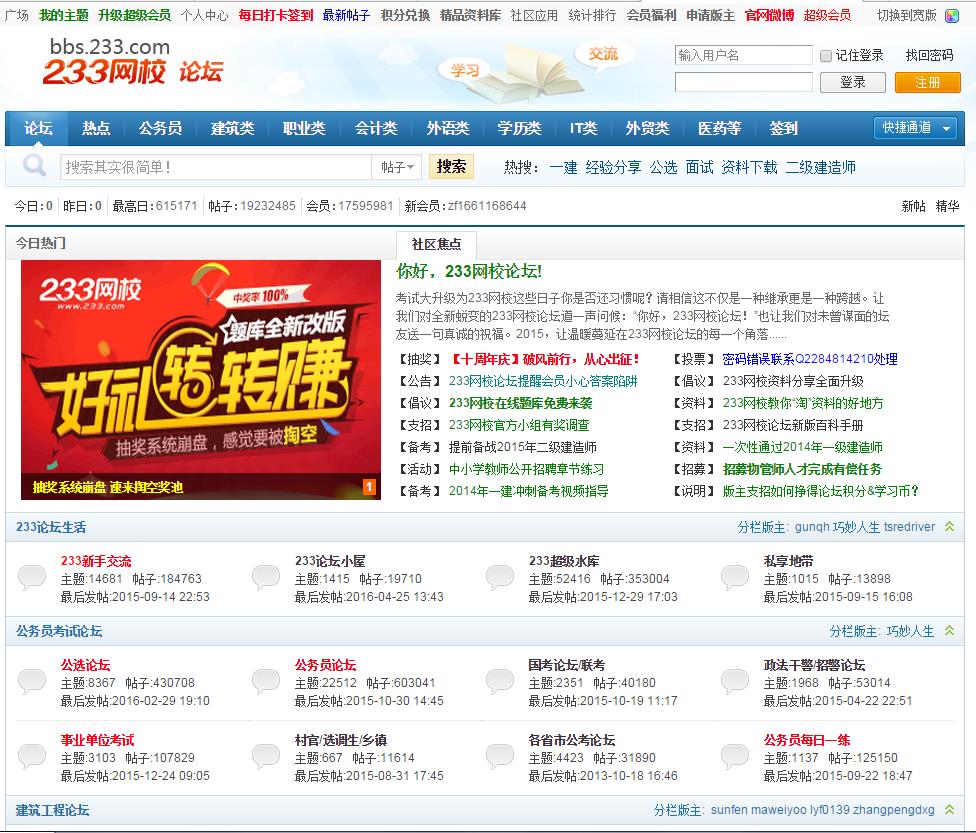This screenshot has width=976, height=833.
Task: Open the 精华 link
Action: pyautogui.click(x=947, y=206)
